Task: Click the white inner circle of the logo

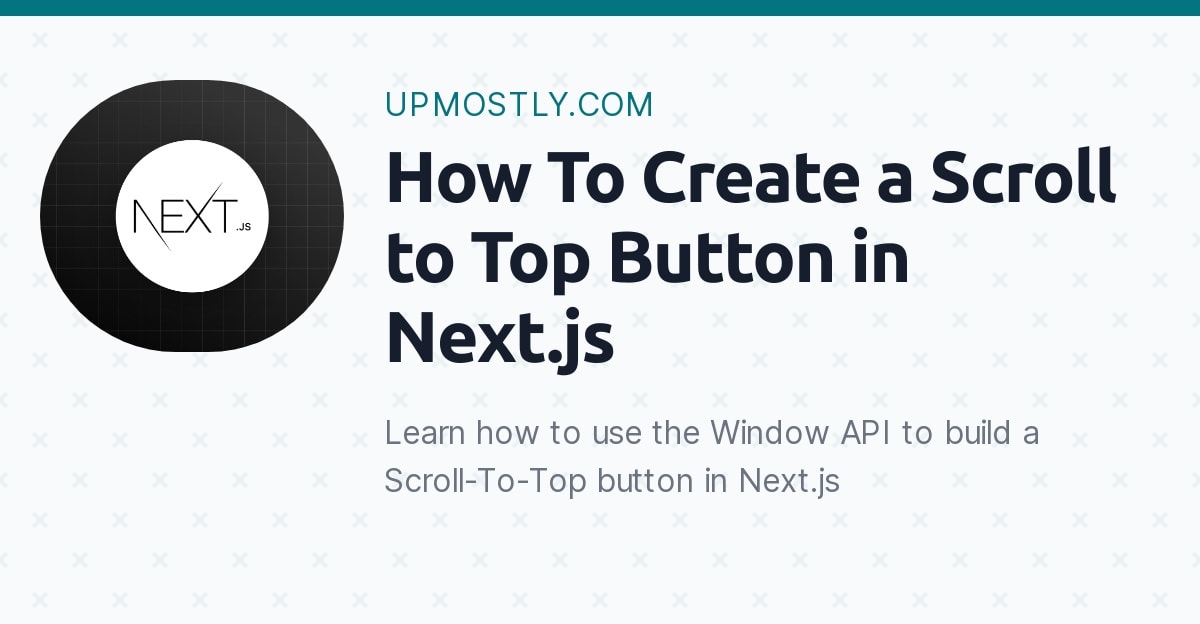Action: pos(192,214)
